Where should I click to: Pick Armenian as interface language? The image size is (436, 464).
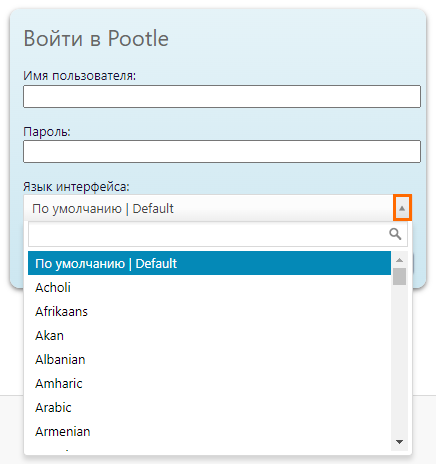pyautogui.click(x=209, y=431)
